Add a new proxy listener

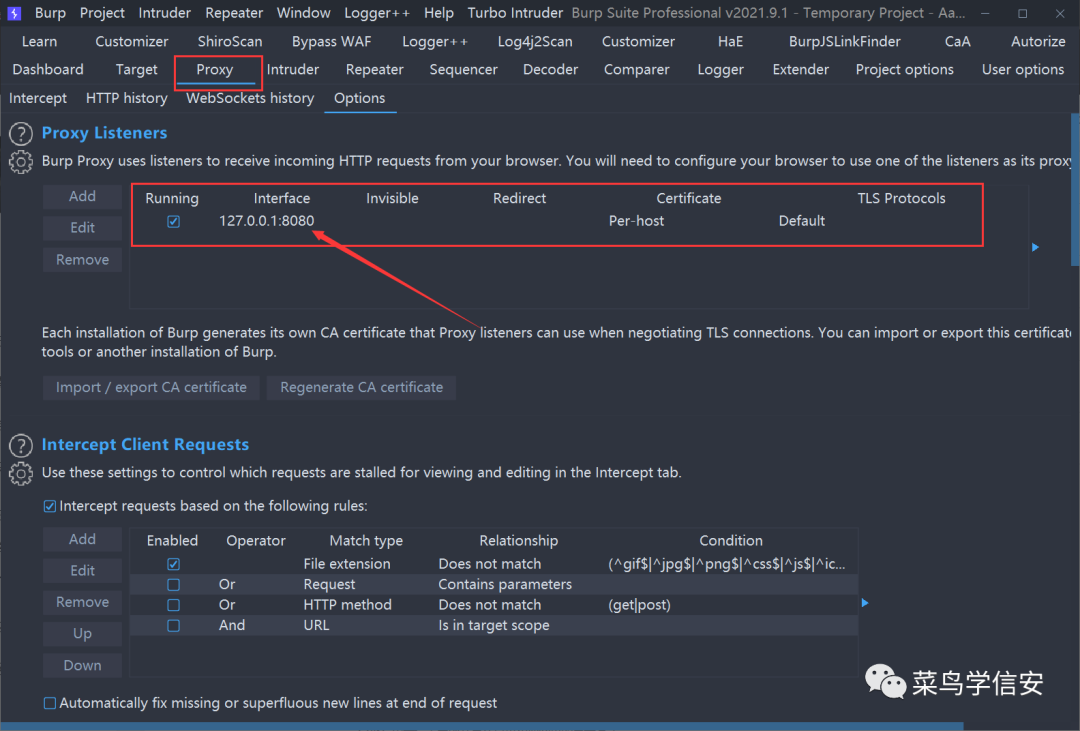point(83,196)
